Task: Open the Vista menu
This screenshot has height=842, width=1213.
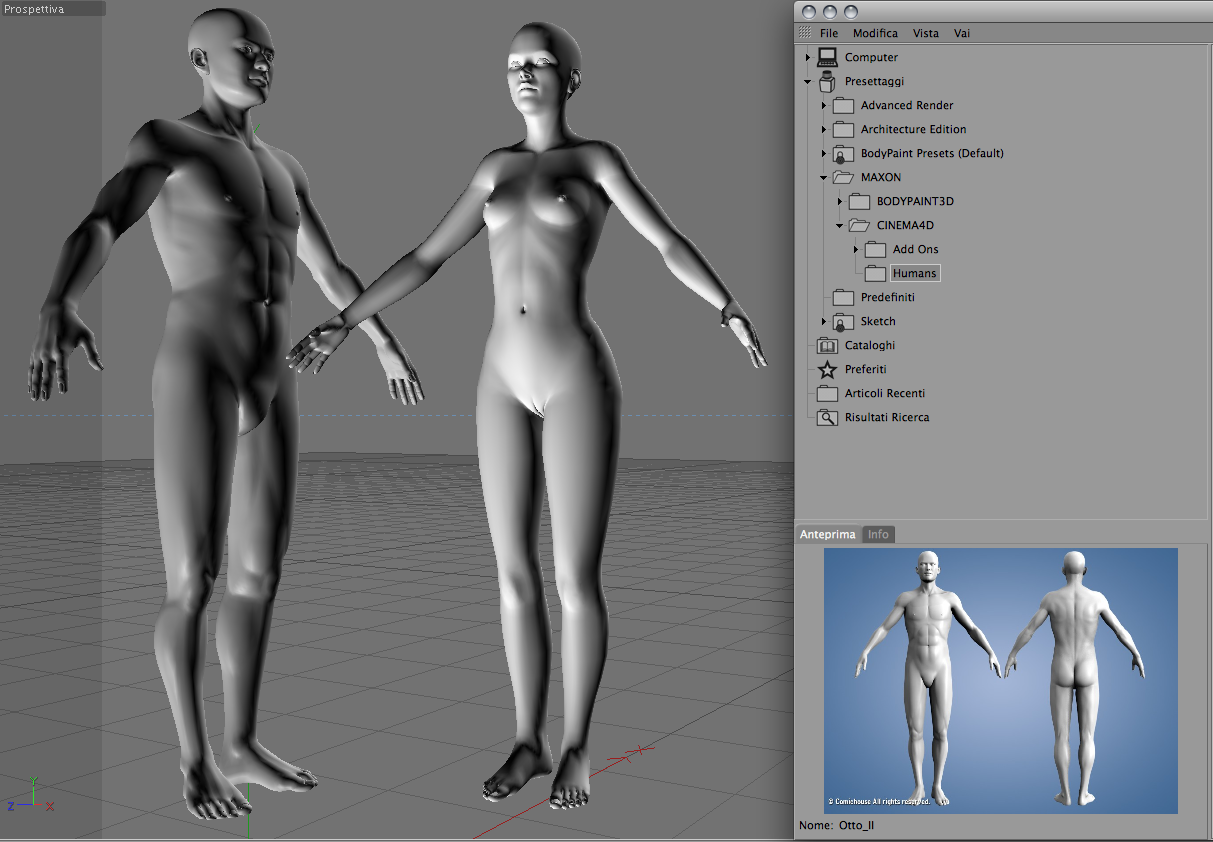Action: [926, 33]
